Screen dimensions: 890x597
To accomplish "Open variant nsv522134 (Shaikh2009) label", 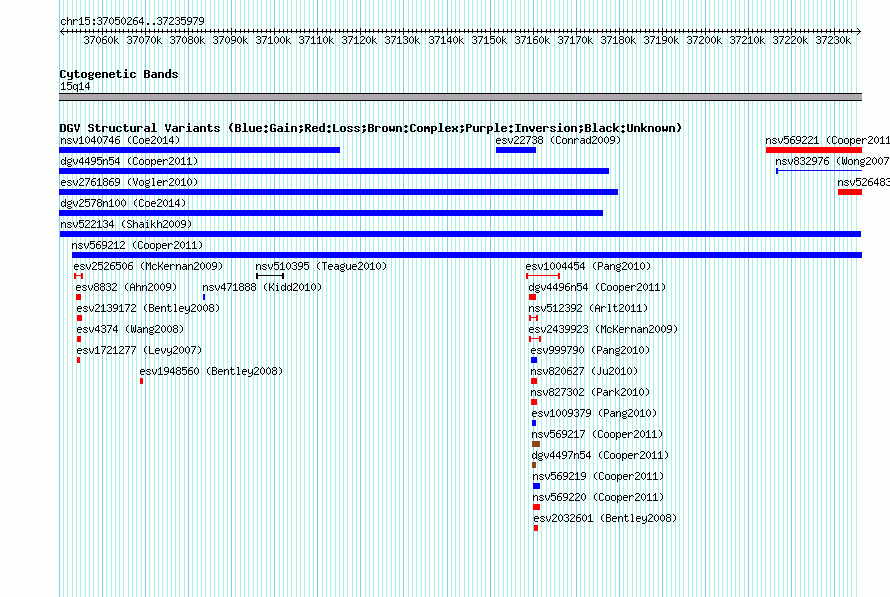I will click(x=126, y=224).
